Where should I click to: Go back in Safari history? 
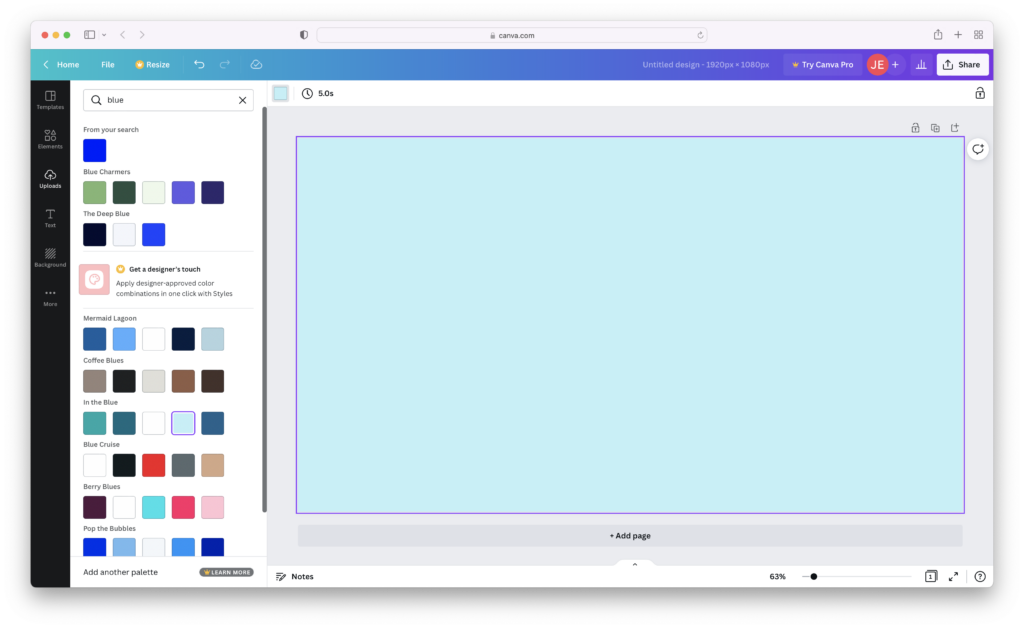pos(122,35)
